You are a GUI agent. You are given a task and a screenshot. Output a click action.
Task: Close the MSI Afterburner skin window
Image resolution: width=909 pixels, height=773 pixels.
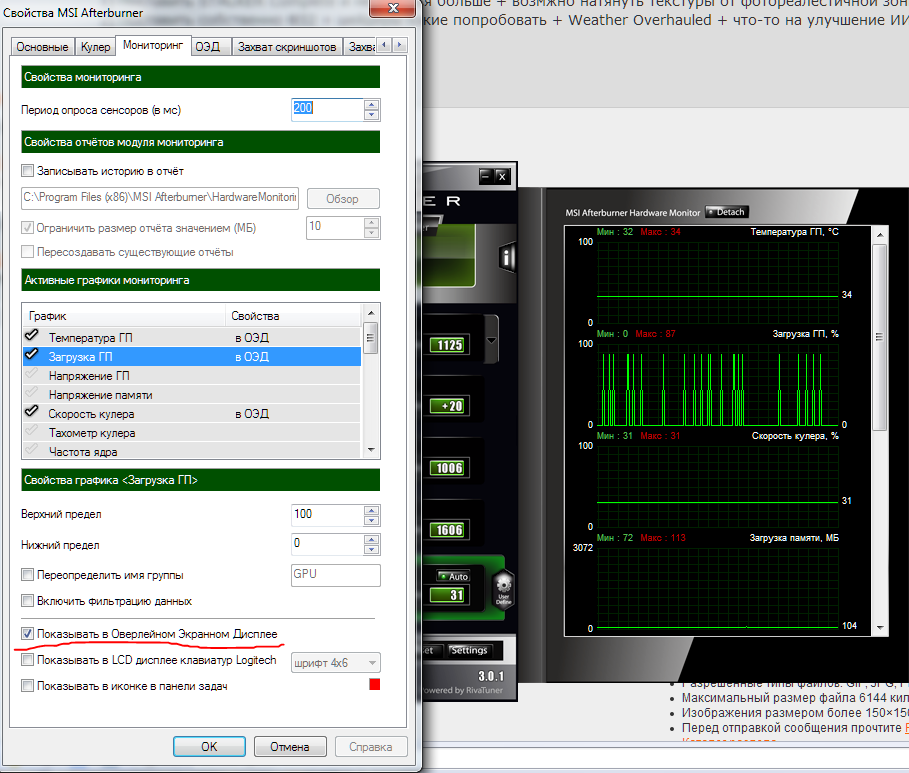(502, 176)
